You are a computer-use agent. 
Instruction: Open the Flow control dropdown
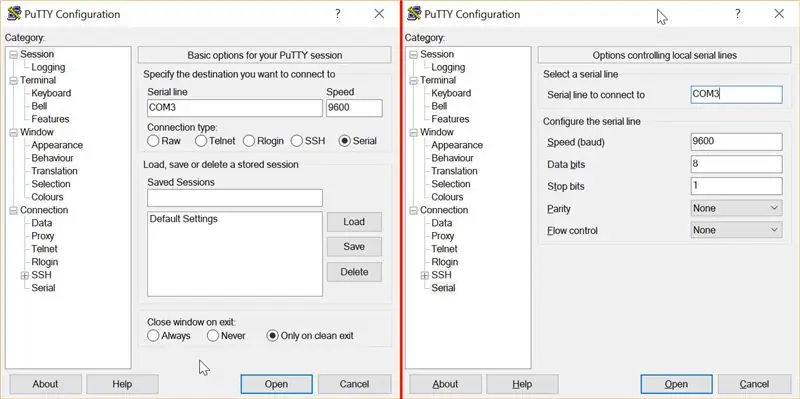pyautogui.click(x=736, y=230)
